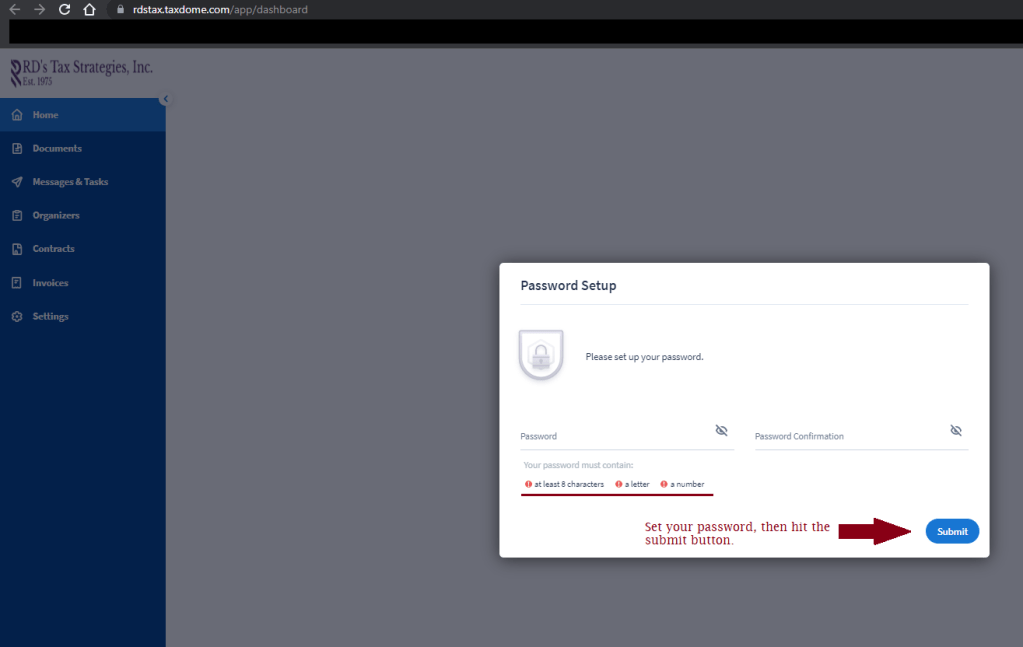
Task: Click the Documents icon in sidebar
Action: click(16, 149)
